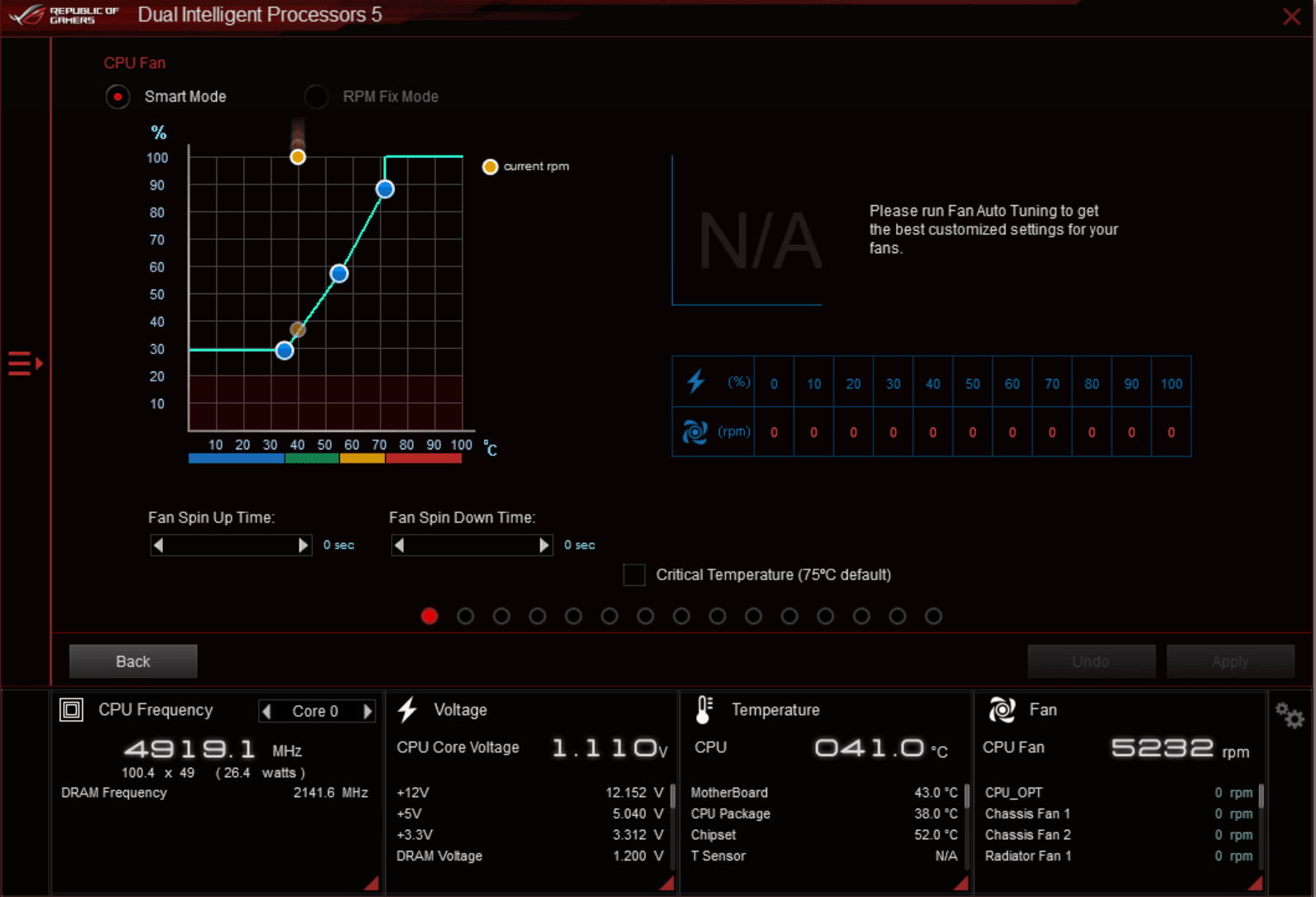This screenshot has width=1316, height=897.
Task: Click the Chassis Fan 2 row
Action: 1118,835
